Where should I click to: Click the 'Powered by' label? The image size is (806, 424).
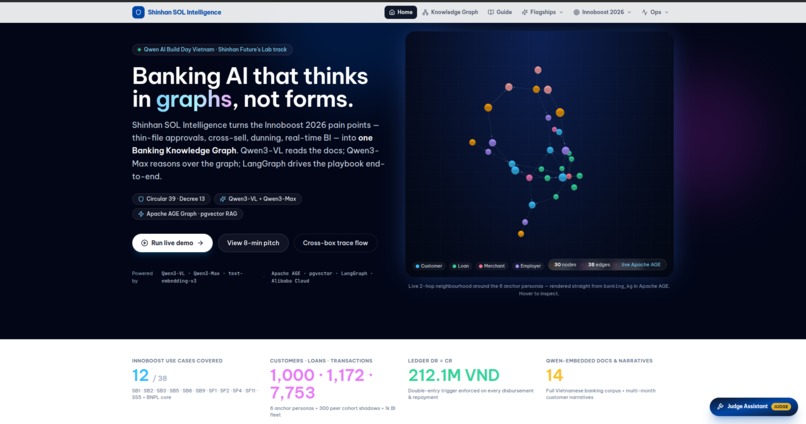(142, 277)
